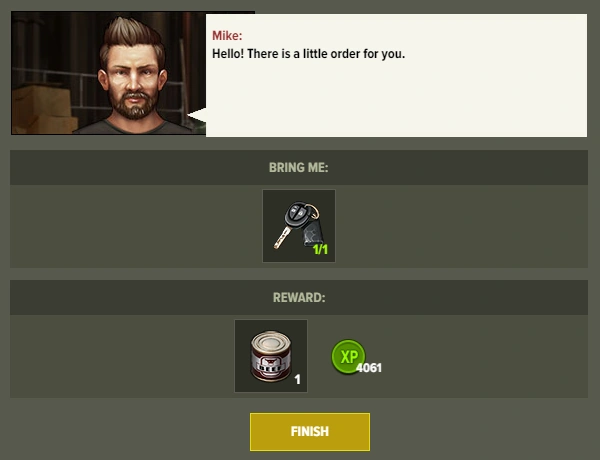Viewport: 600px width, 460px height.
Task: Click the green XP badge
Action: click(348, 356)
